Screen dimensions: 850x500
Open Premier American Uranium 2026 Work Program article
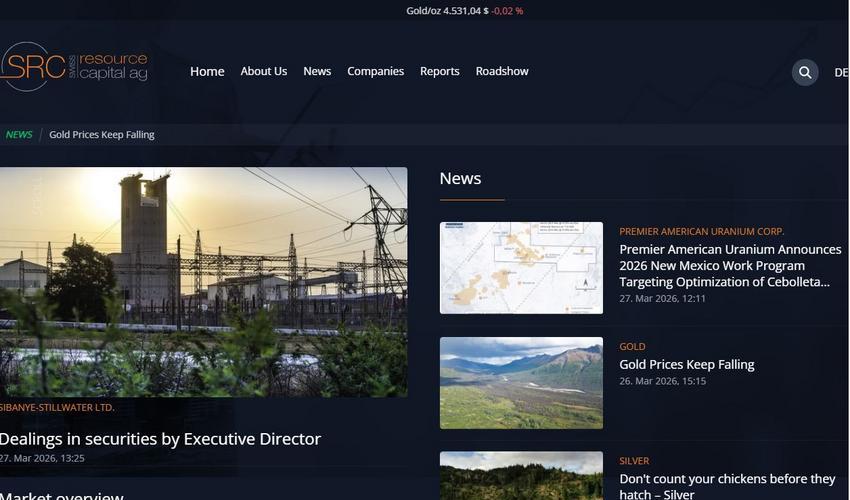[730, 265]
